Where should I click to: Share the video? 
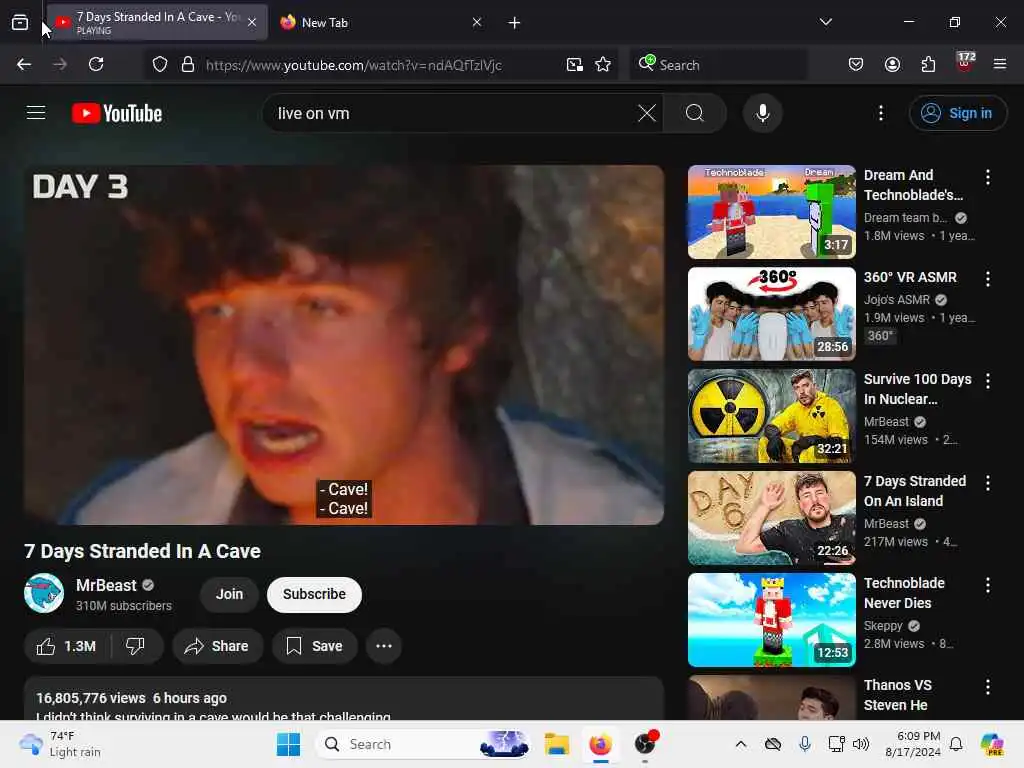pos(217,646)
